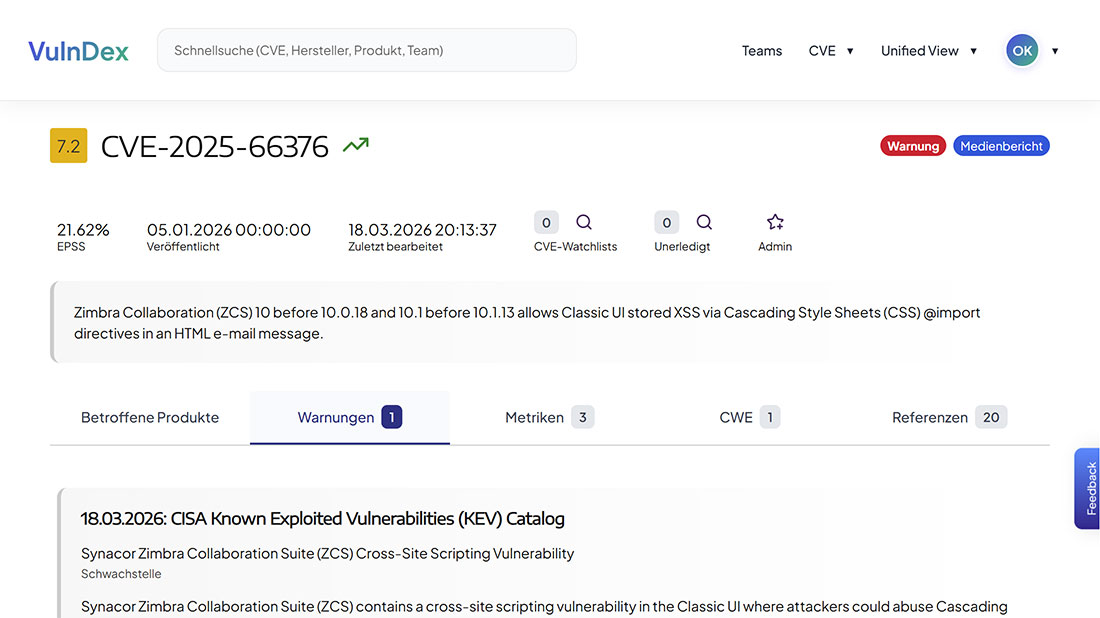Click the Zimbra Collaboration CVE description text
1100x618 pixels.
(527, 323)
